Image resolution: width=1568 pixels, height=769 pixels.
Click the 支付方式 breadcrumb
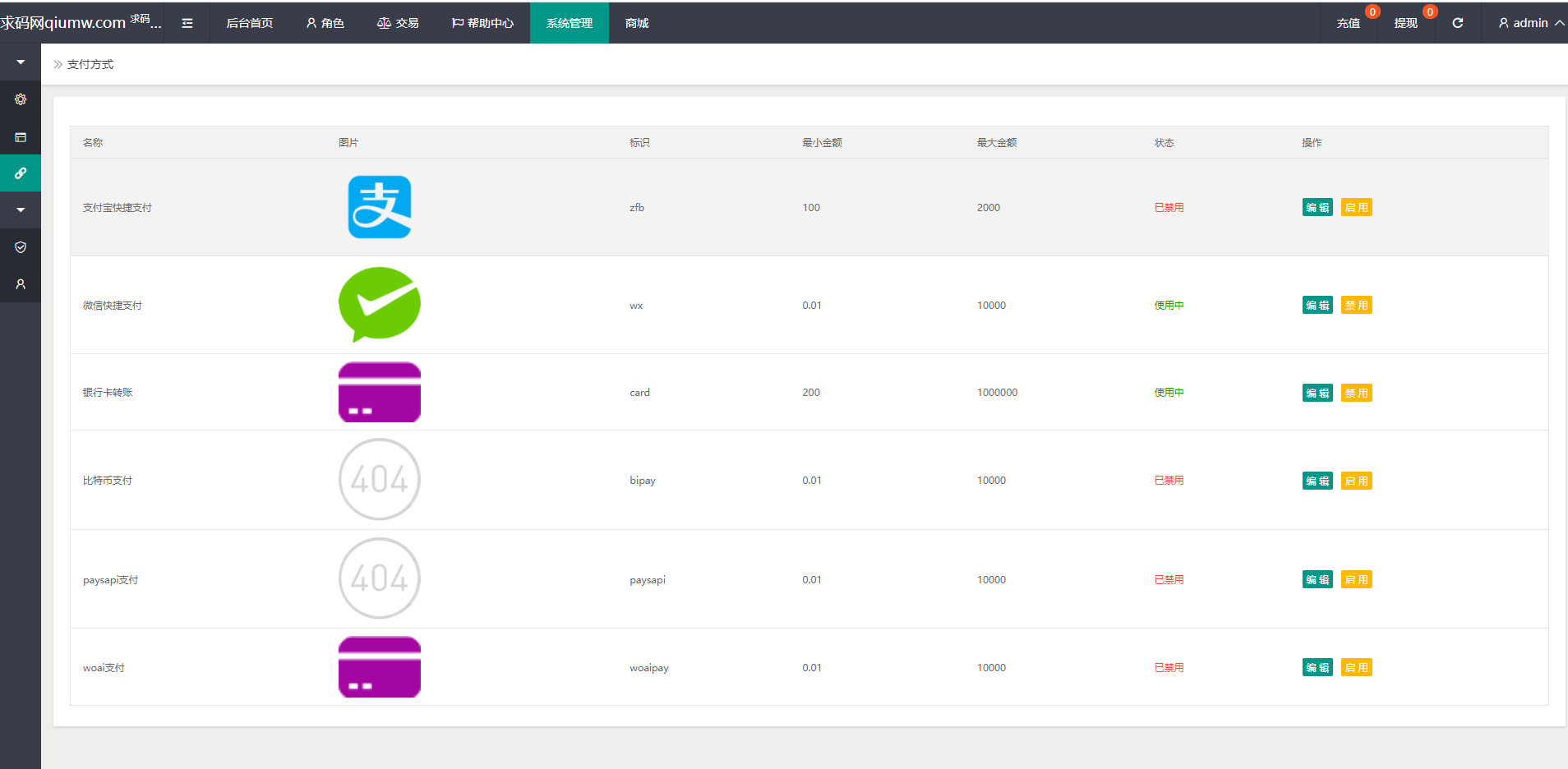pyautogui.click(x=90, y=64)
